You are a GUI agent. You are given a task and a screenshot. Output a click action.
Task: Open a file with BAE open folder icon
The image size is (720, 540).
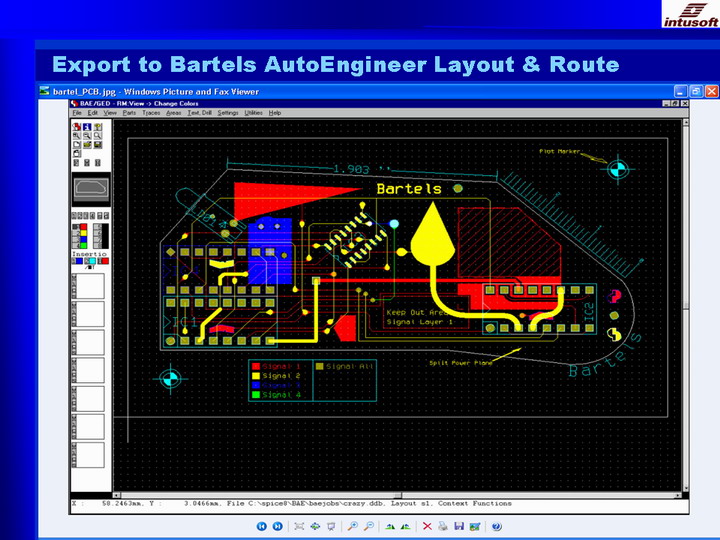point(87,145)
